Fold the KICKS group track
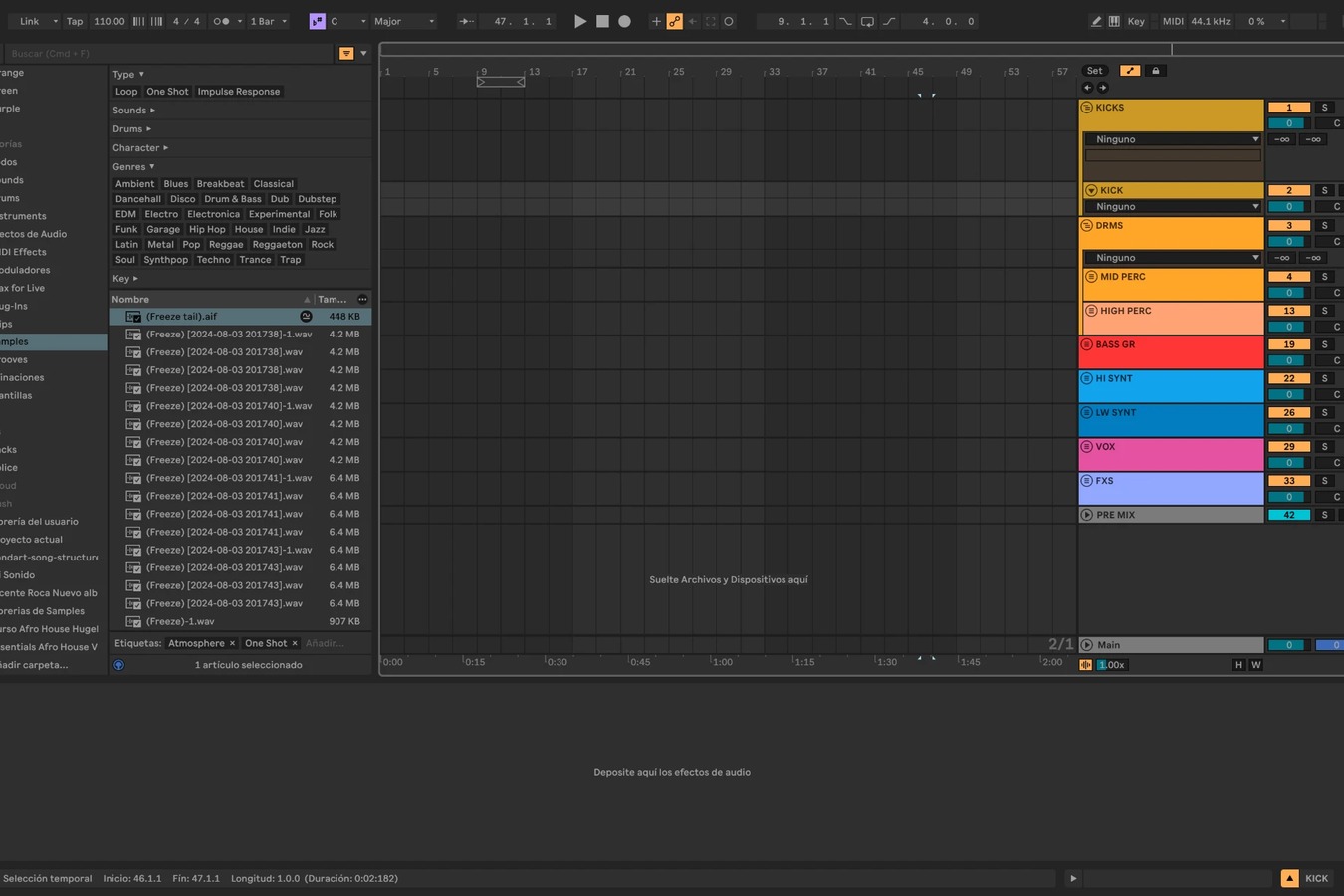Image resolution: width=1344 pixels, height=896 pixels. 1087,108
